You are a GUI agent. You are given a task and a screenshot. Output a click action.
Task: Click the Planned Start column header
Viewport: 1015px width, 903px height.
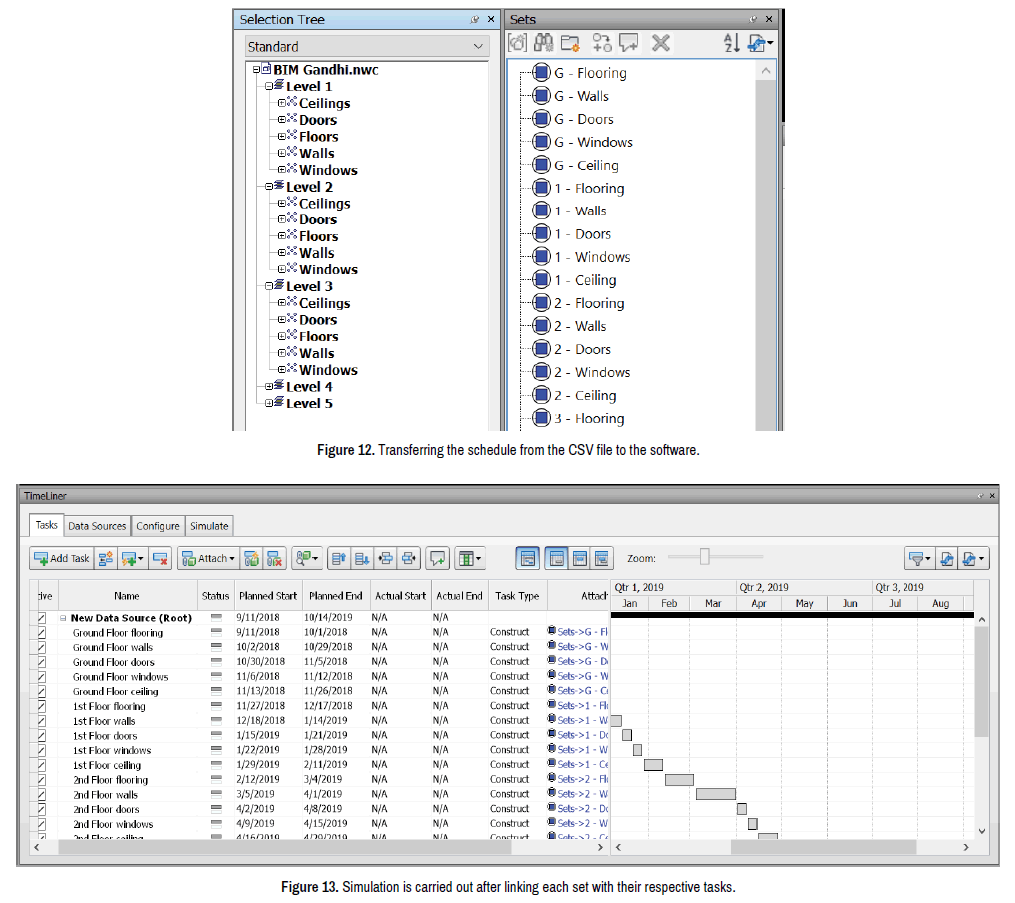pyautogui.click(x=268, y=596)
